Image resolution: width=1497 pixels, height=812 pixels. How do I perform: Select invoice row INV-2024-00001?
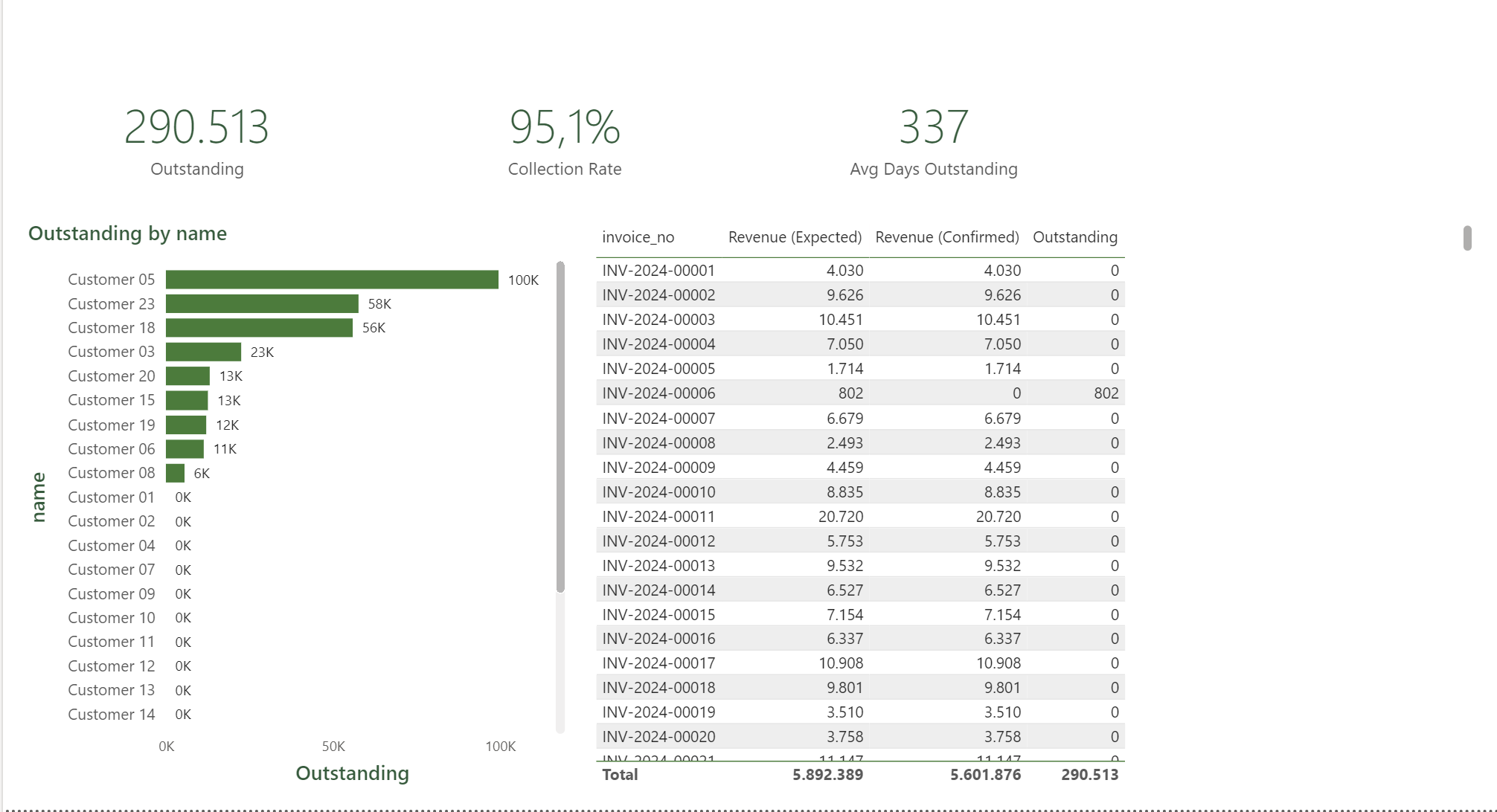[860, 271]
